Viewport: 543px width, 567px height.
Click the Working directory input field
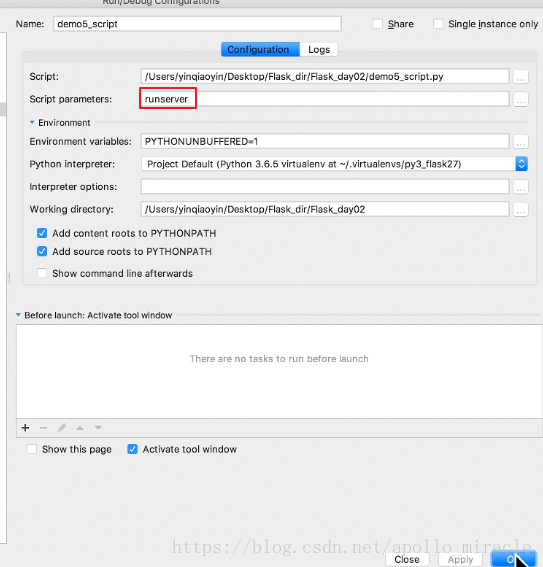[325, 209]
